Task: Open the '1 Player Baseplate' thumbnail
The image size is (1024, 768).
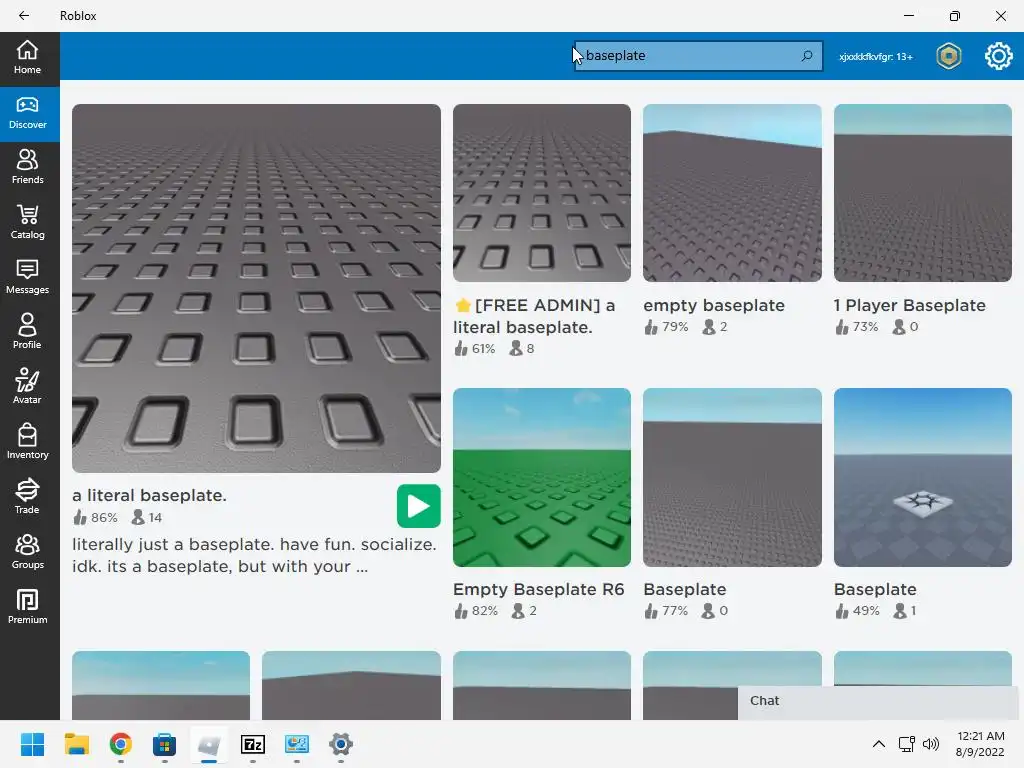Action: point(923,193)
